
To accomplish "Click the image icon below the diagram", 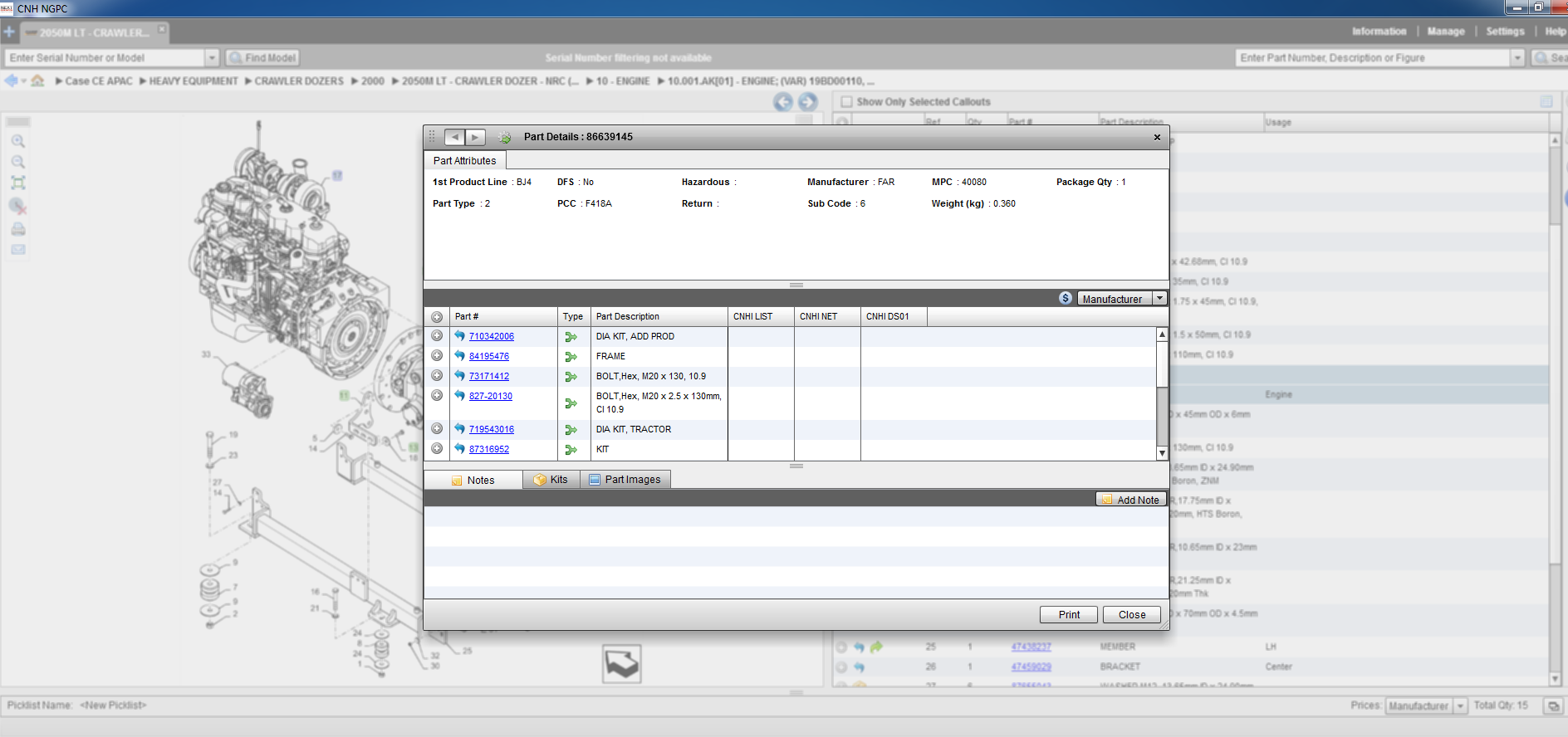I will [621, 664].
